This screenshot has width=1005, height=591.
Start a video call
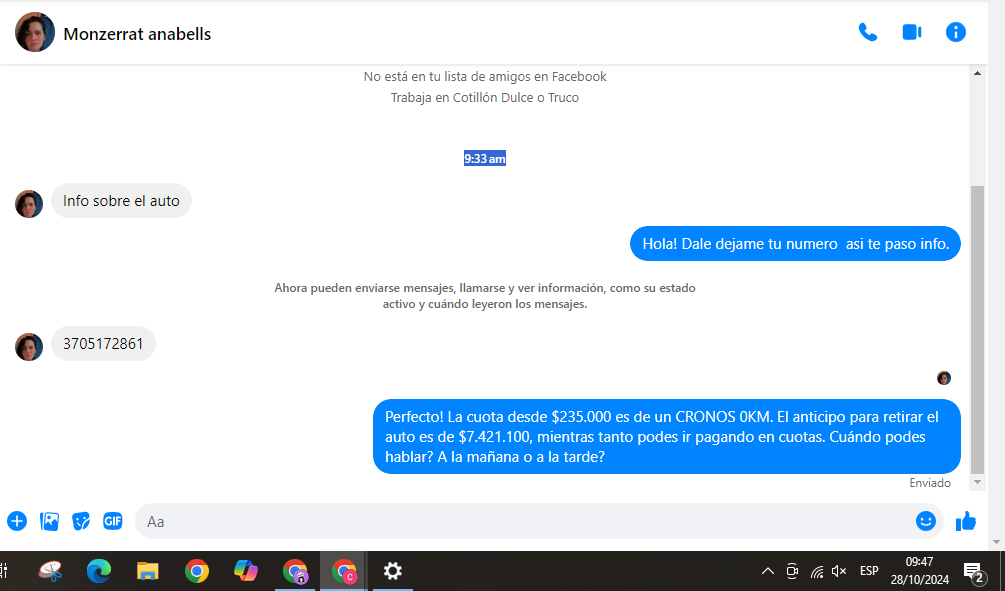coord(911,32)
